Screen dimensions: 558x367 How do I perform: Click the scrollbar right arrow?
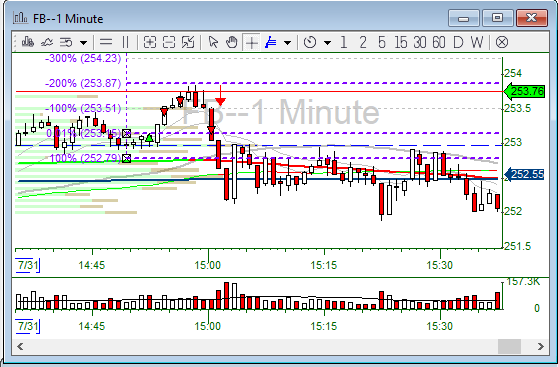pyautogui.click(x=541, y=346)
